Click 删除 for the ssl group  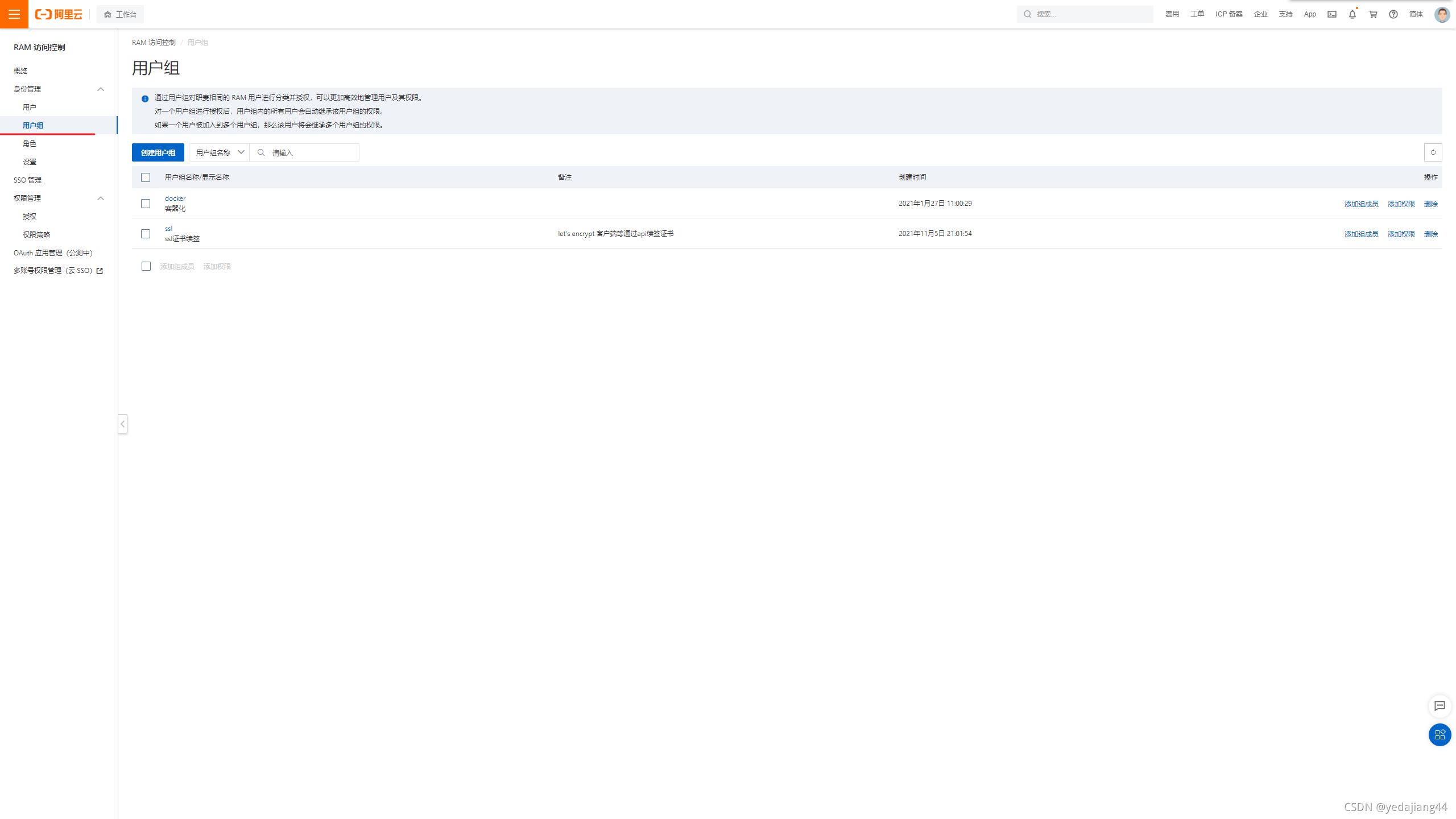pyautogui.click(x=1430, y=234)
